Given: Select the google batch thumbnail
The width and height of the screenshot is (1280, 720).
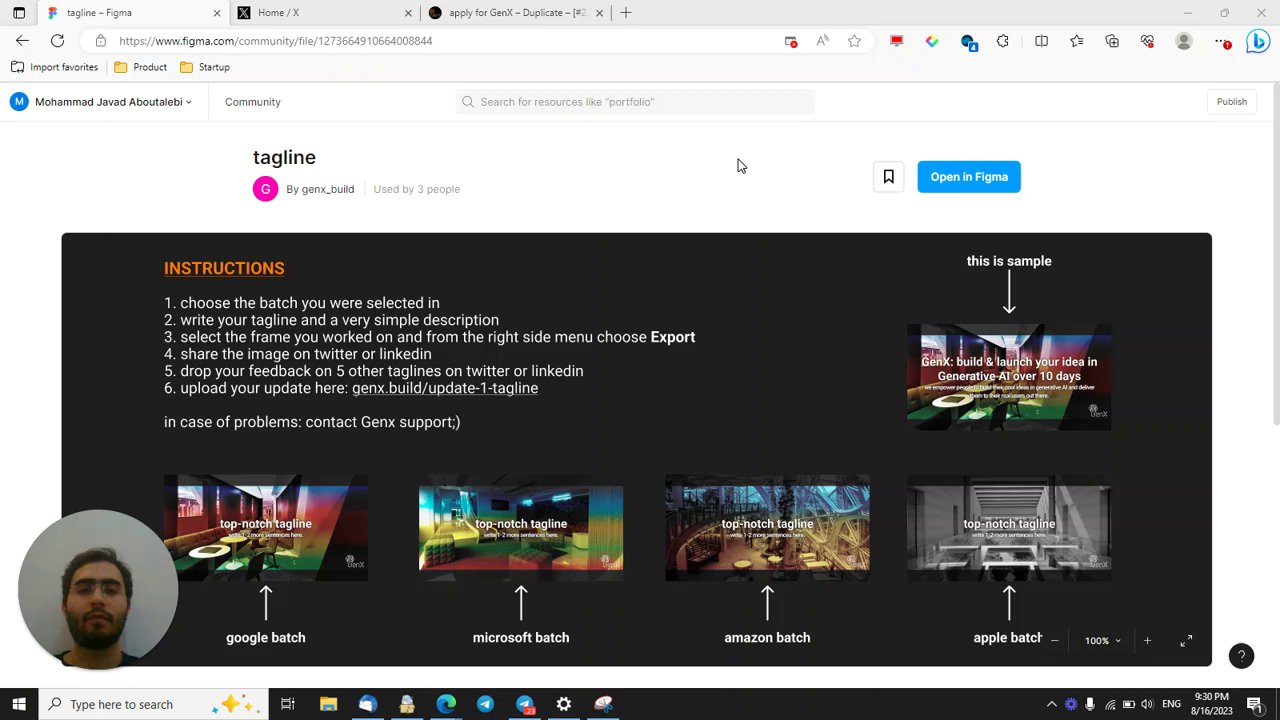Looking at the screenshot, I should 266,527.
